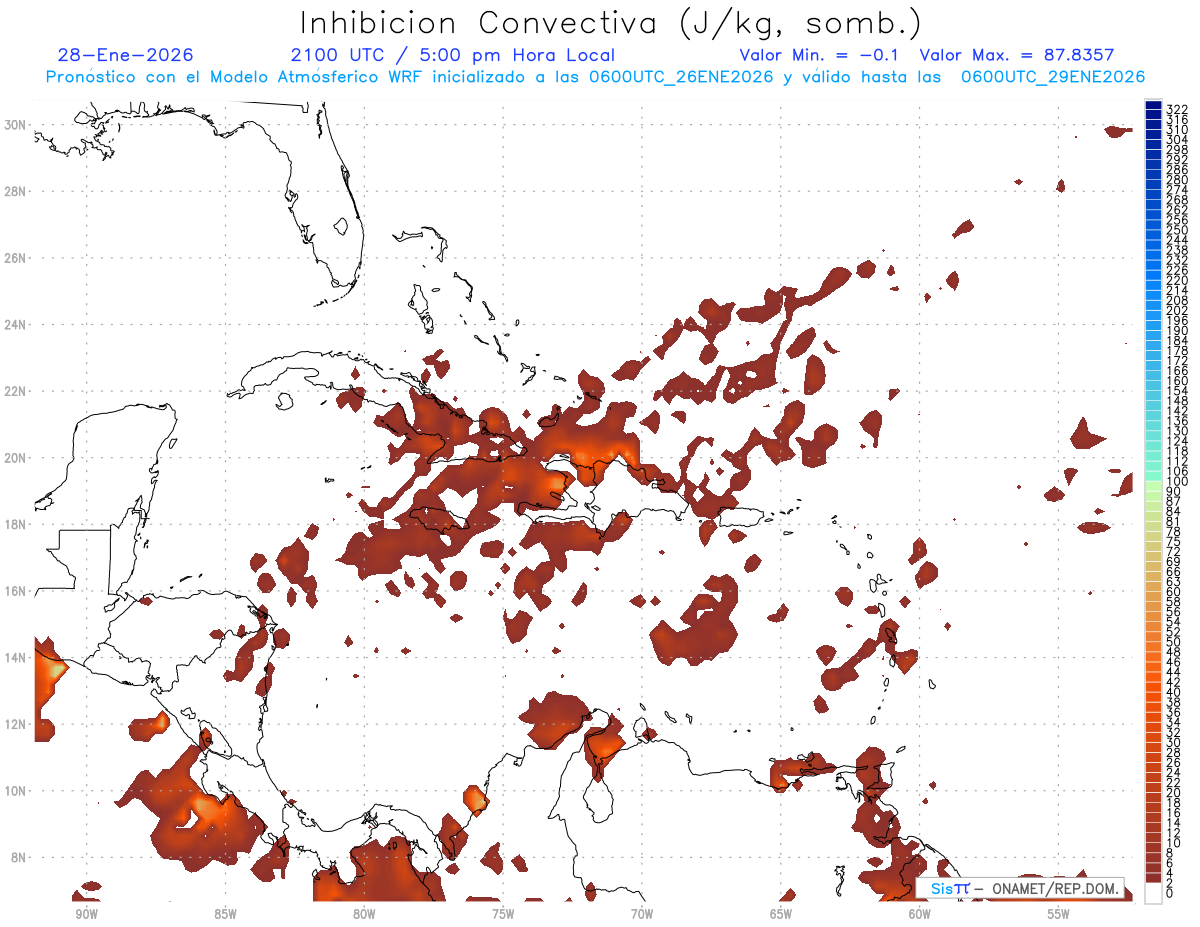The image size is (1200, 927).
Task: Click the 70W longitude label
Action: 642,912
